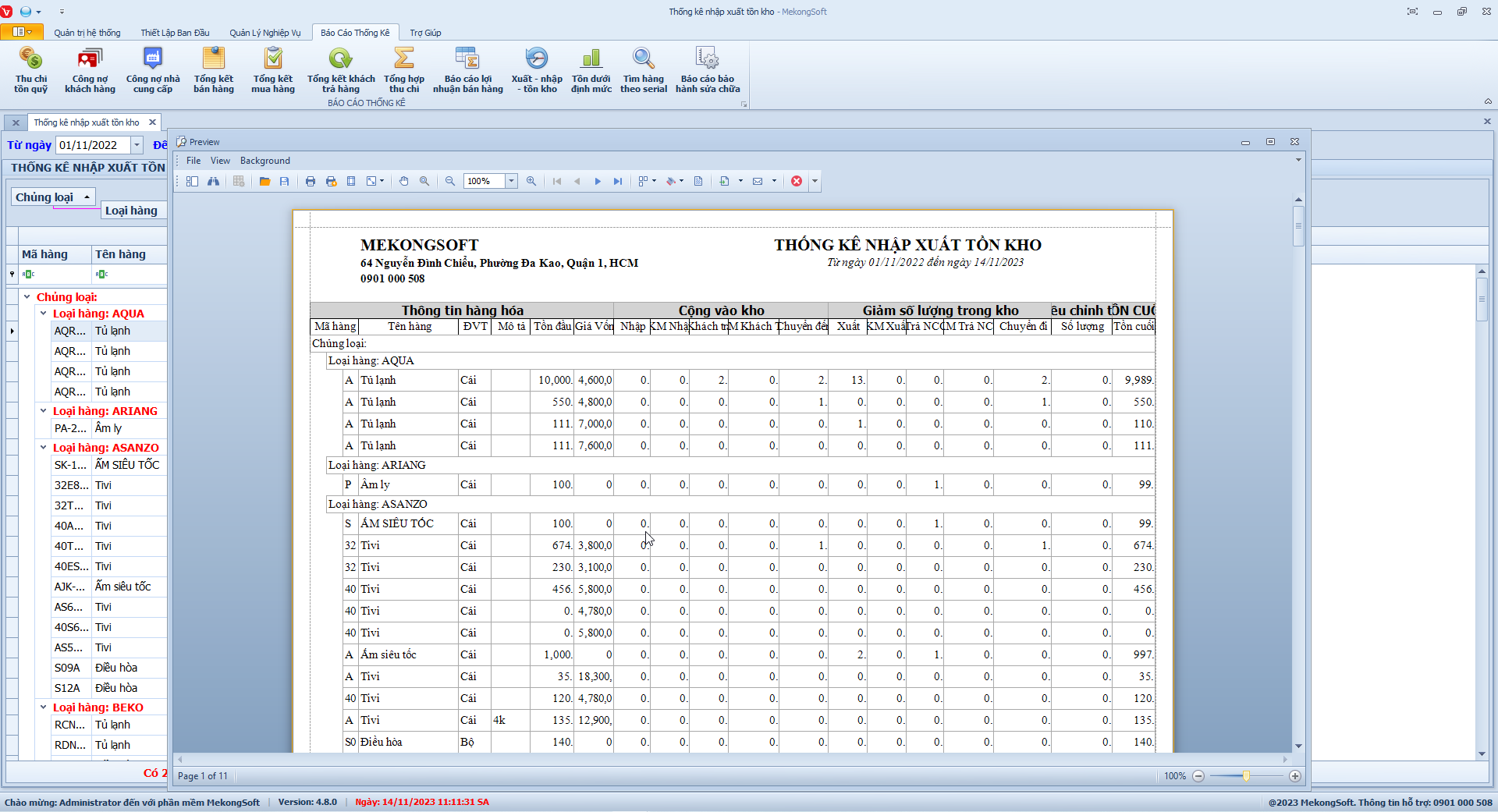Switch to Quản Lý Nghiệp Vụ tab
1498x812 pixels.
click(264, 33)
